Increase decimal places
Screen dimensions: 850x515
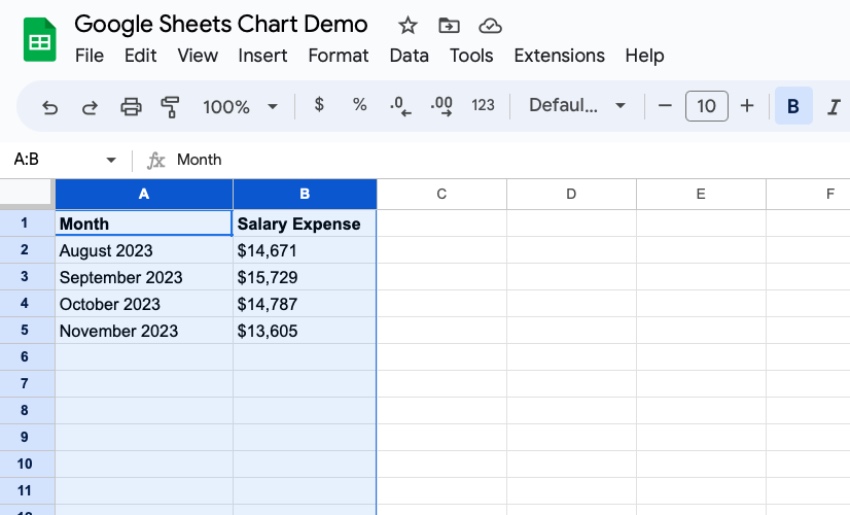coord(442,106)
